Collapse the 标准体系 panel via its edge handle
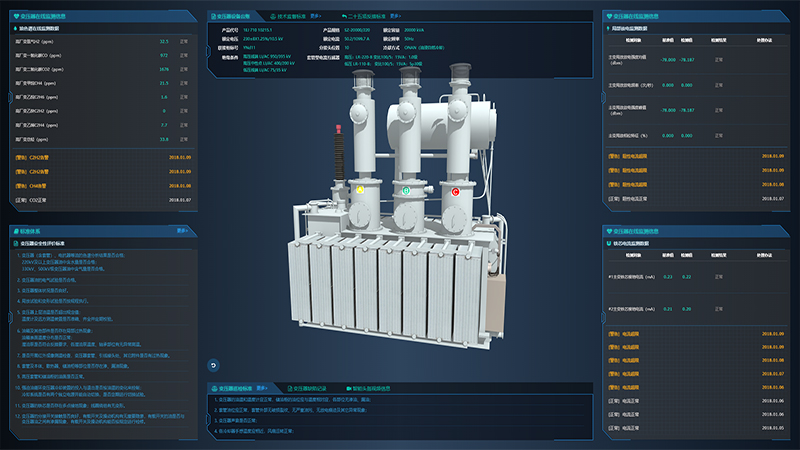This screenshot has width=800, height=450. pyautogui.click(x=11, y=317)
